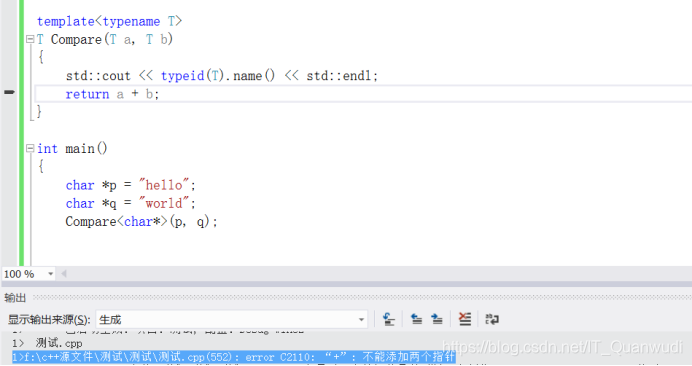The height and width of the screenshot is (366, 692).
Task: Click the bookmark marker in the left margin
Action: click(x=9, y=92)
